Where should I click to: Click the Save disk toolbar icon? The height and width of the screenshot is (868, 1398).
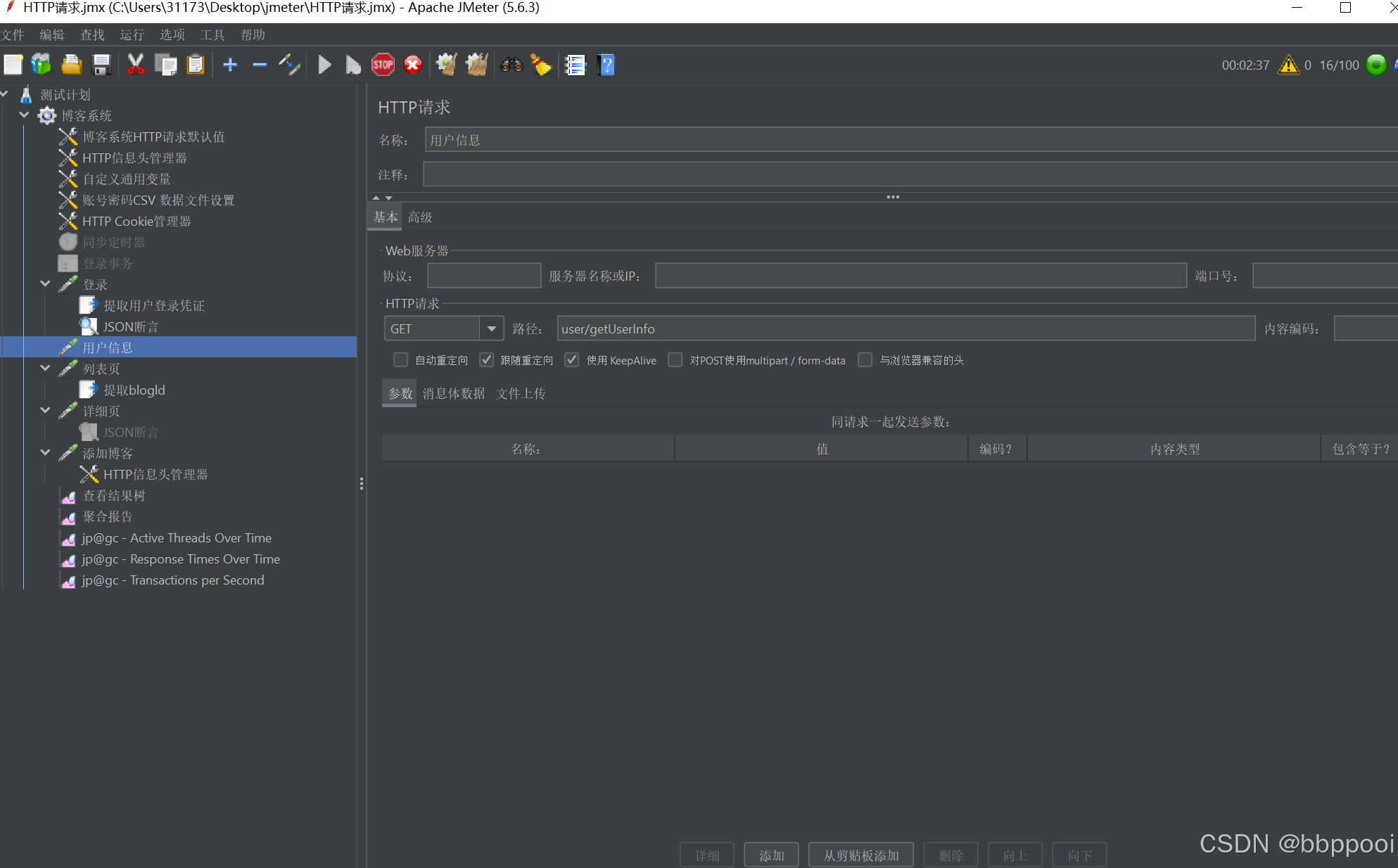102,65
